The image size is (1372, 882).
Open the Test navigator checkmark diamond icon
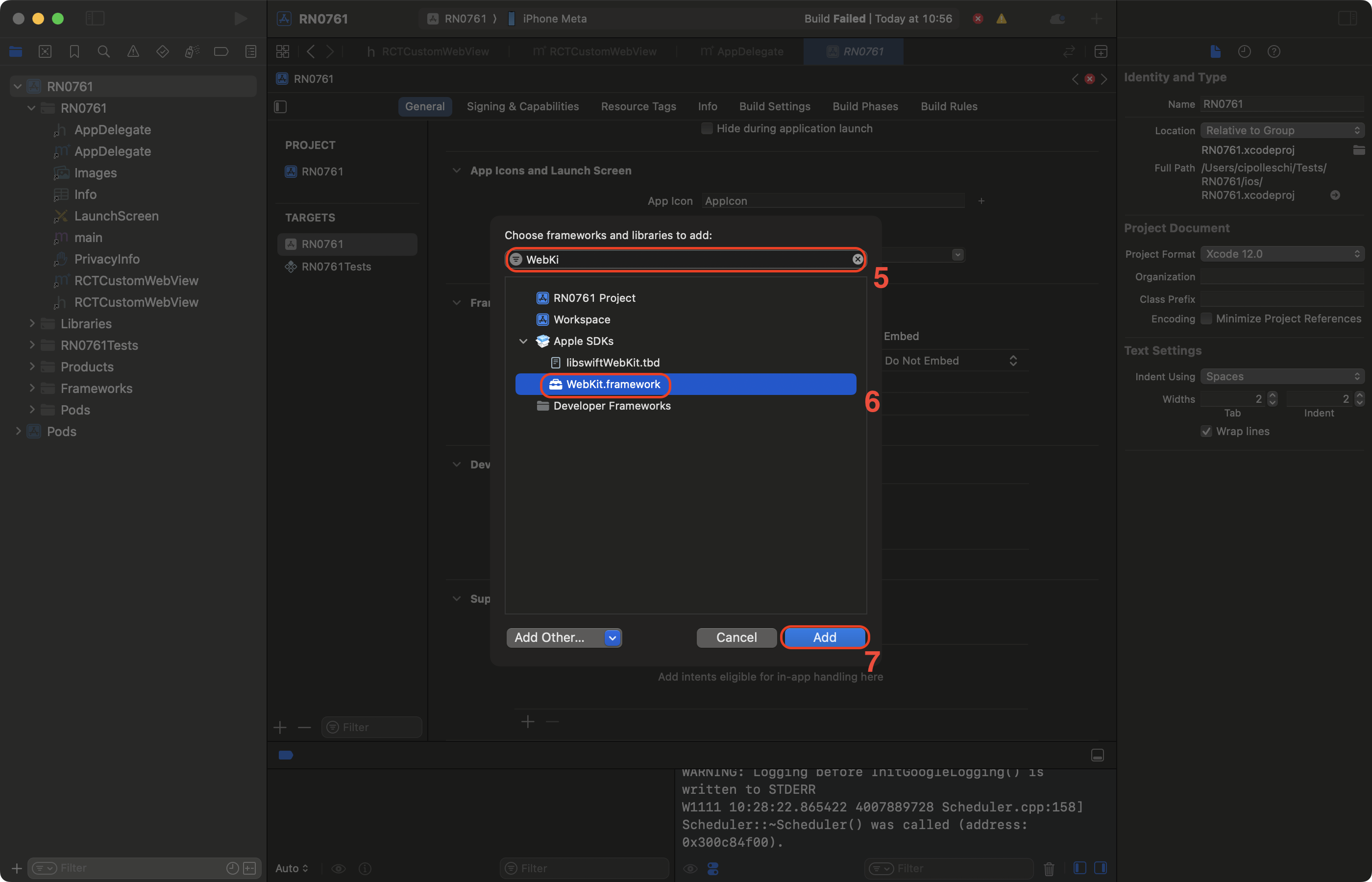[163, 51]
